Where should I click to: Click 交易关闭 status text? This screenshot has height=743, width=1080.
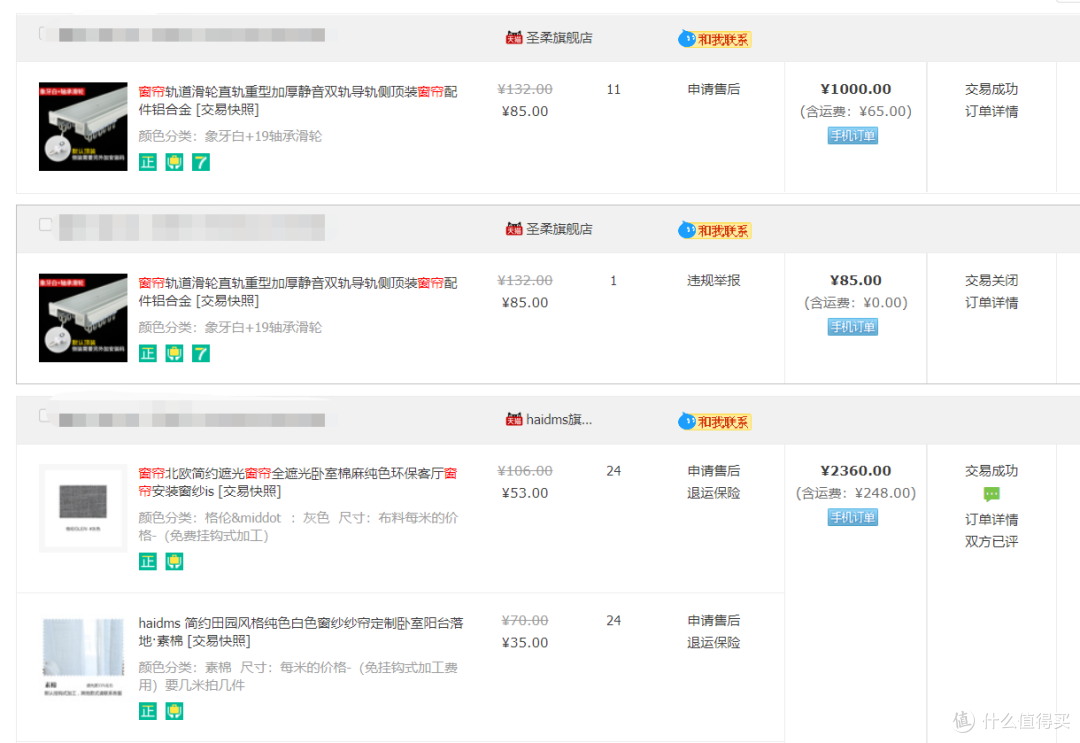[x=991, y=281]
